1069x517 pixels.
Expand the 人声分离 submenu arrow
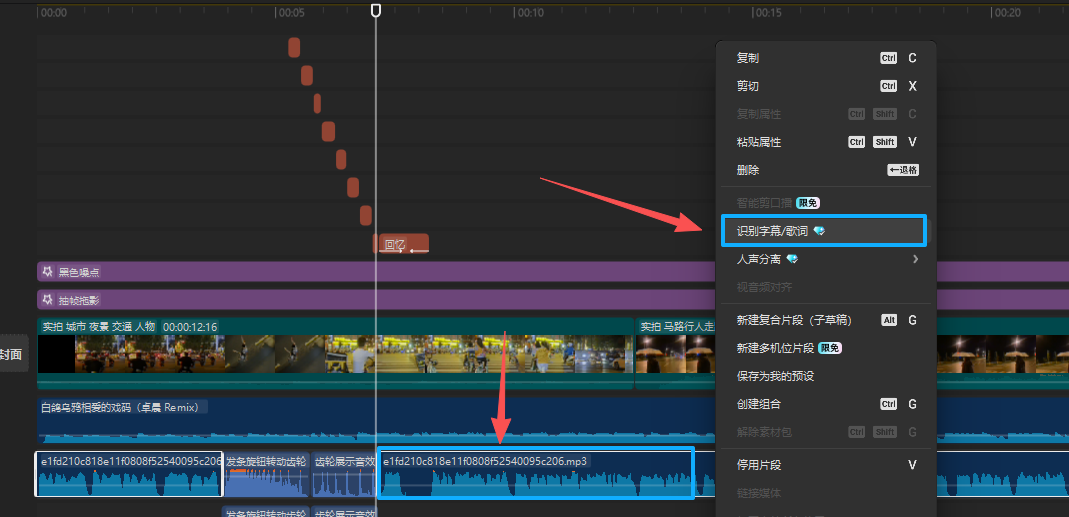(915, 259)
